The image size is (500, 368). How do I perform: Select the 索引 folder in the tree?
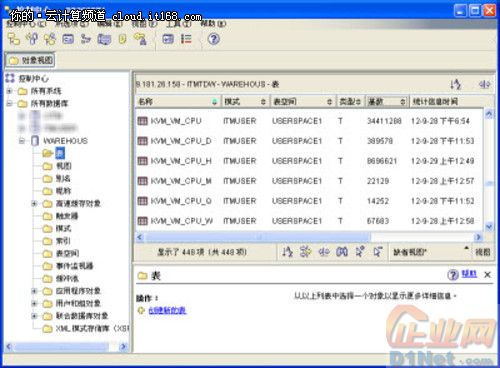63,241
